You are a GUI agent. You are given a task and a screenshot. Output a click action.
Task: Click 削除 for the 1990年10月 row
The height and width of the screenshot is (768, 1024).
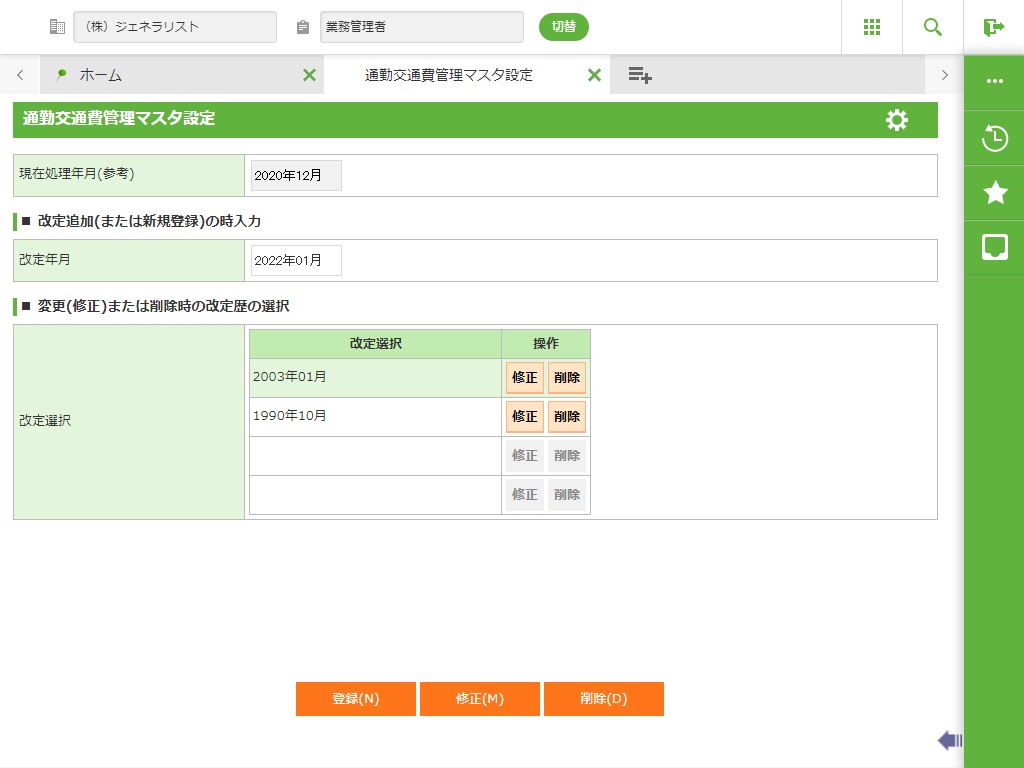tap(567, 417)
